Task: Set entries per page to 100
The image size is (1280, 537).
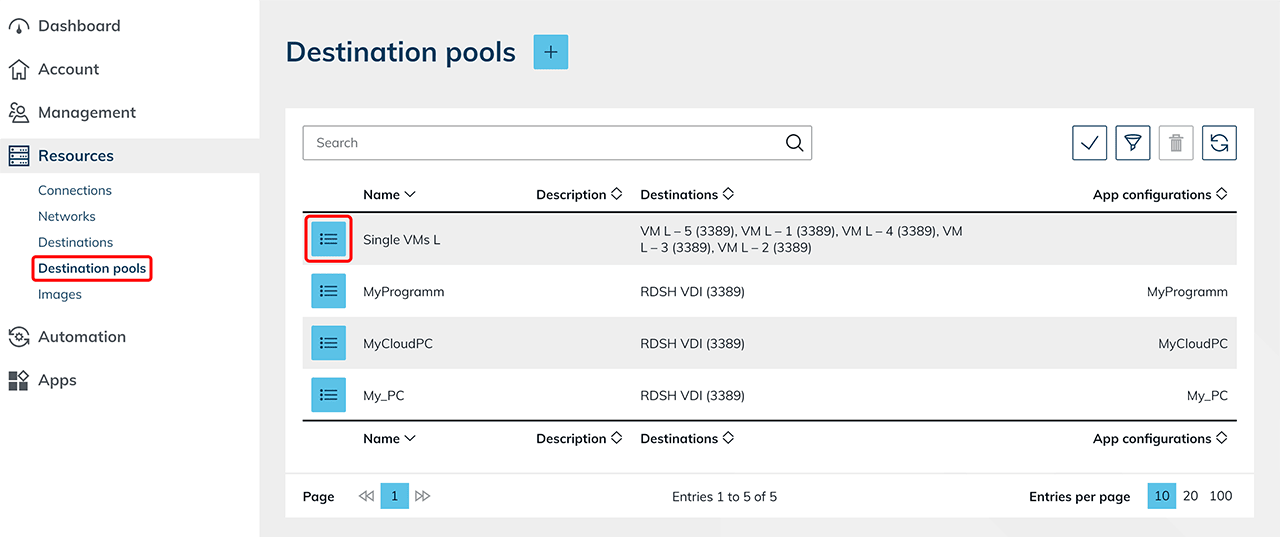Action: point(1220,496)
